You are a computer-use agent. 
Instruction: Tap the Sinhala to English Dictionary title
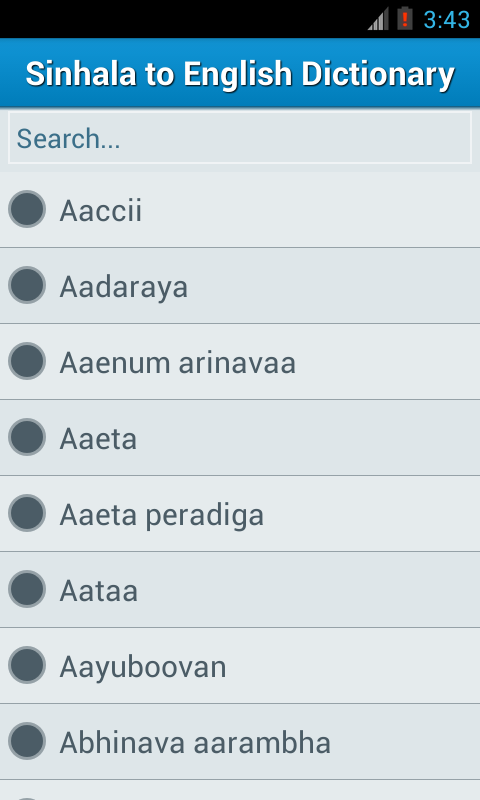pyautogui.click(x=240, y=74)
